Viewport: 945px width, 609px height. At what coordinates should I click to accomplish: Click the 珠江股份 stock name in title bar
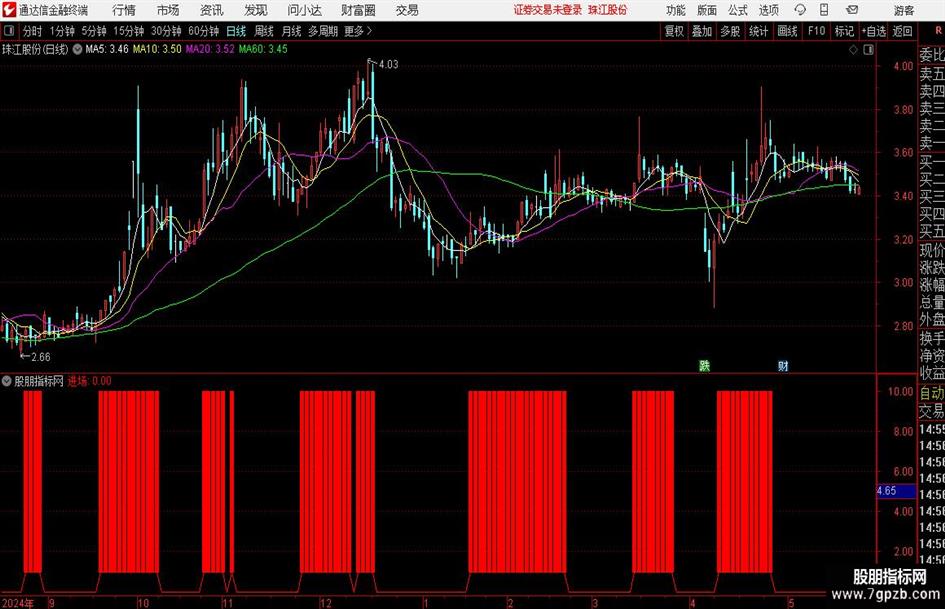(x=608, y=10)
